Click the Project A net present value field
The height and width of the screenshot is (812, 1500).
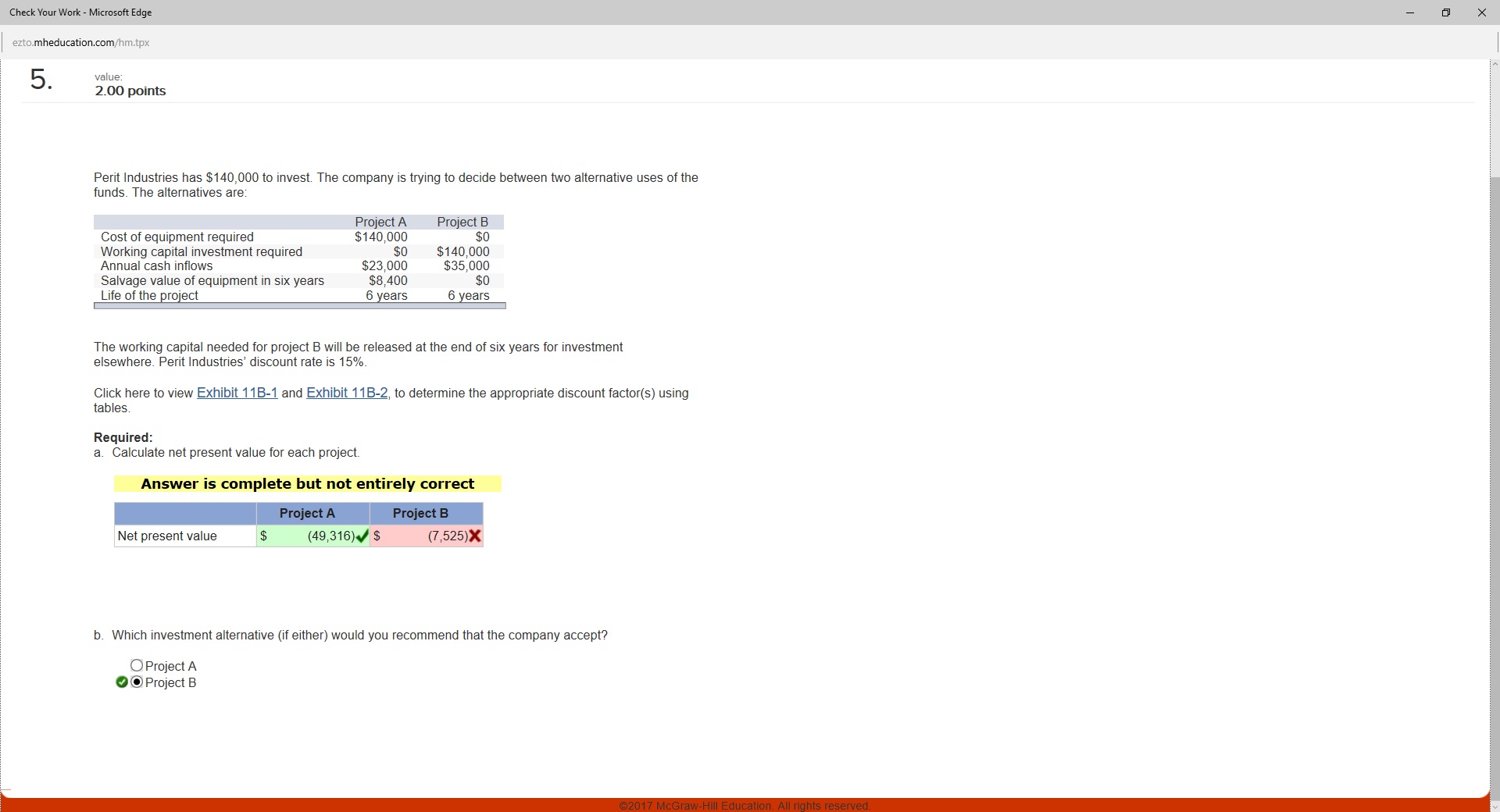[312, 536]
